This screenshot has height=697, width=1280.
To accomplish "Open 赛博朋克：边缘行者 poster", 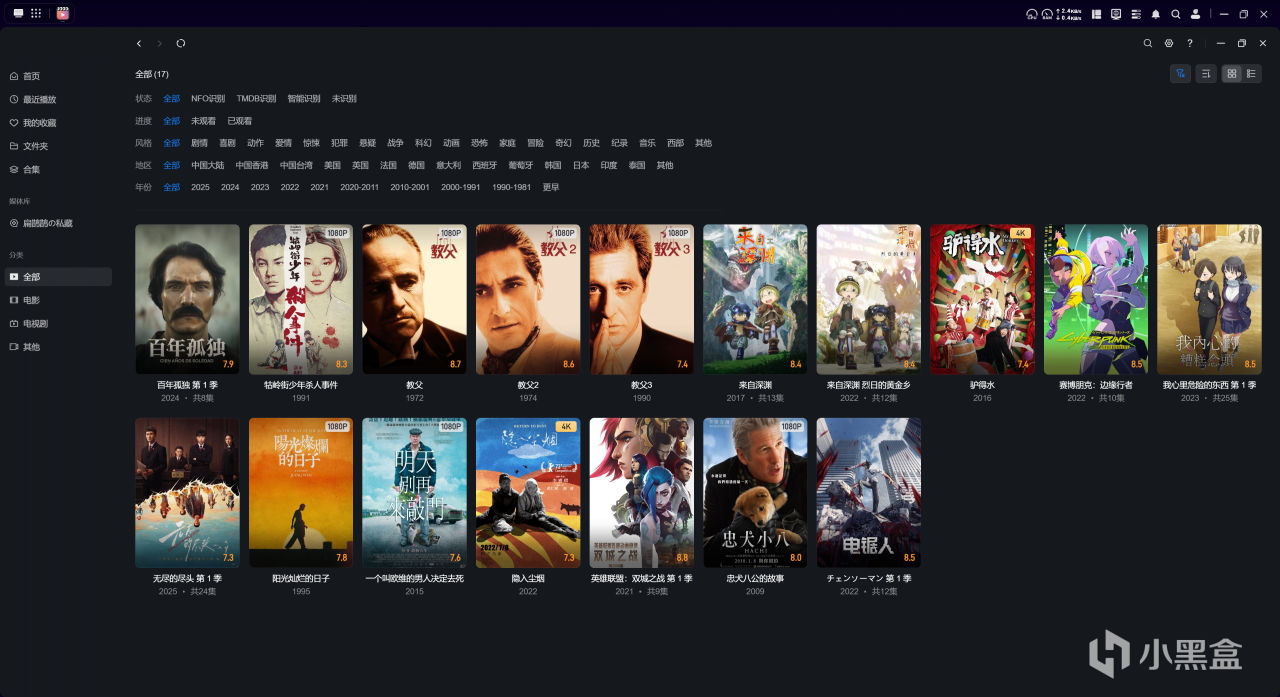I will 1096,299.
